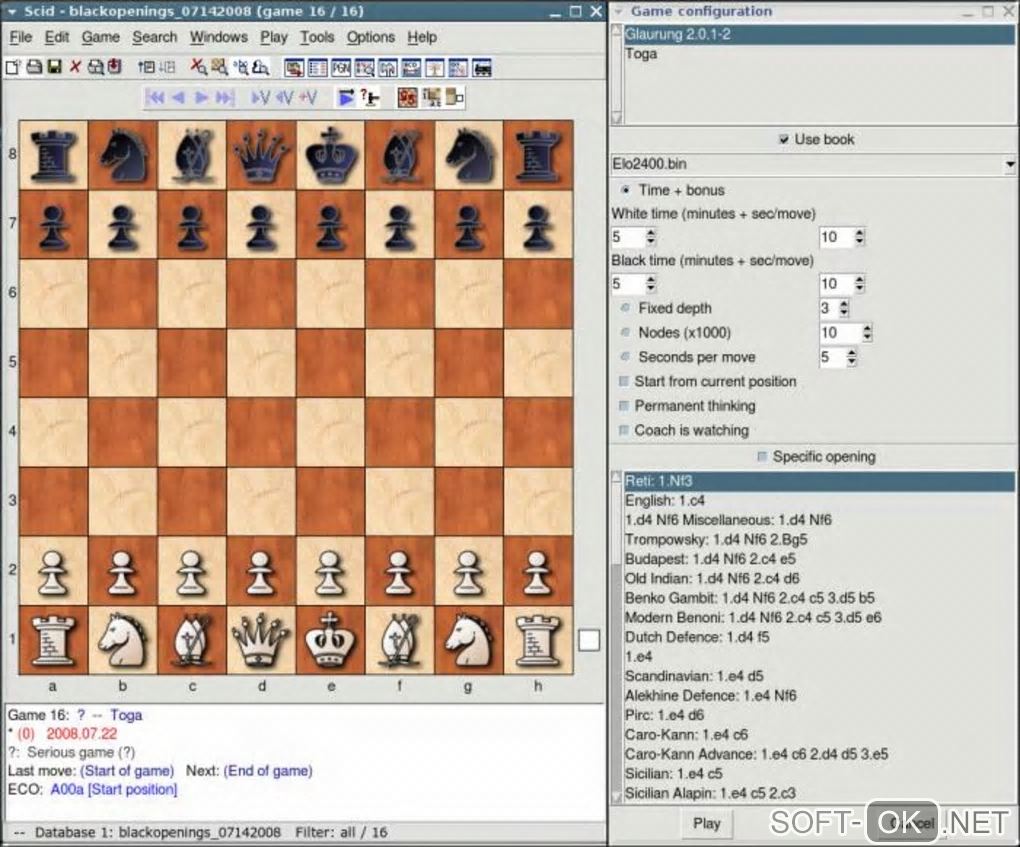This screenshot has height=847, width=1020.
Task: Click the Toga player name link
Action: [x=126, y=715]
